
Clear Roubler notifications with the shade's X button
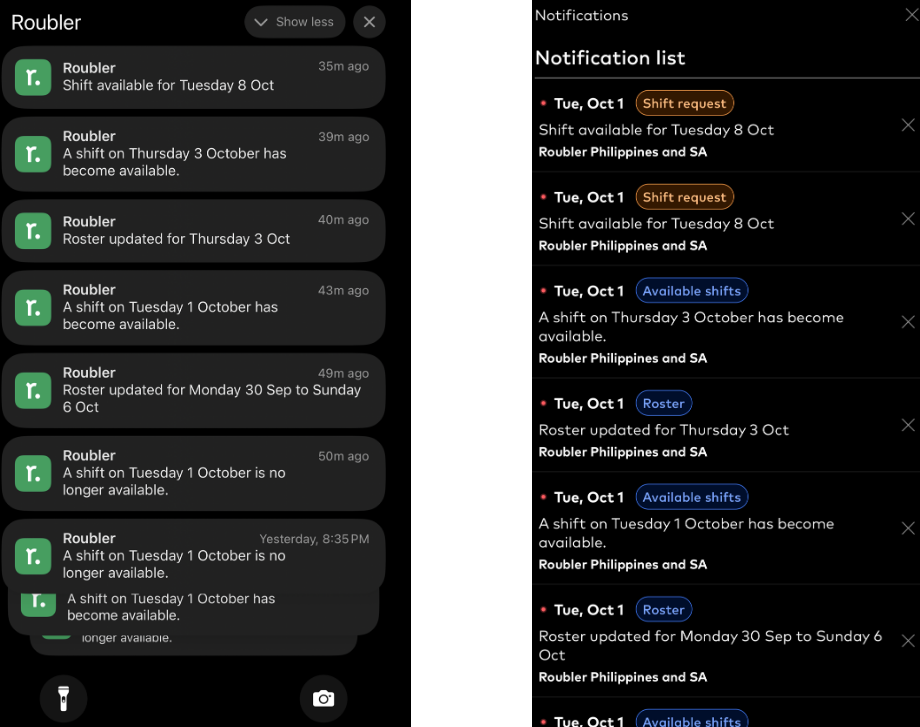click(x=369, y=22)
